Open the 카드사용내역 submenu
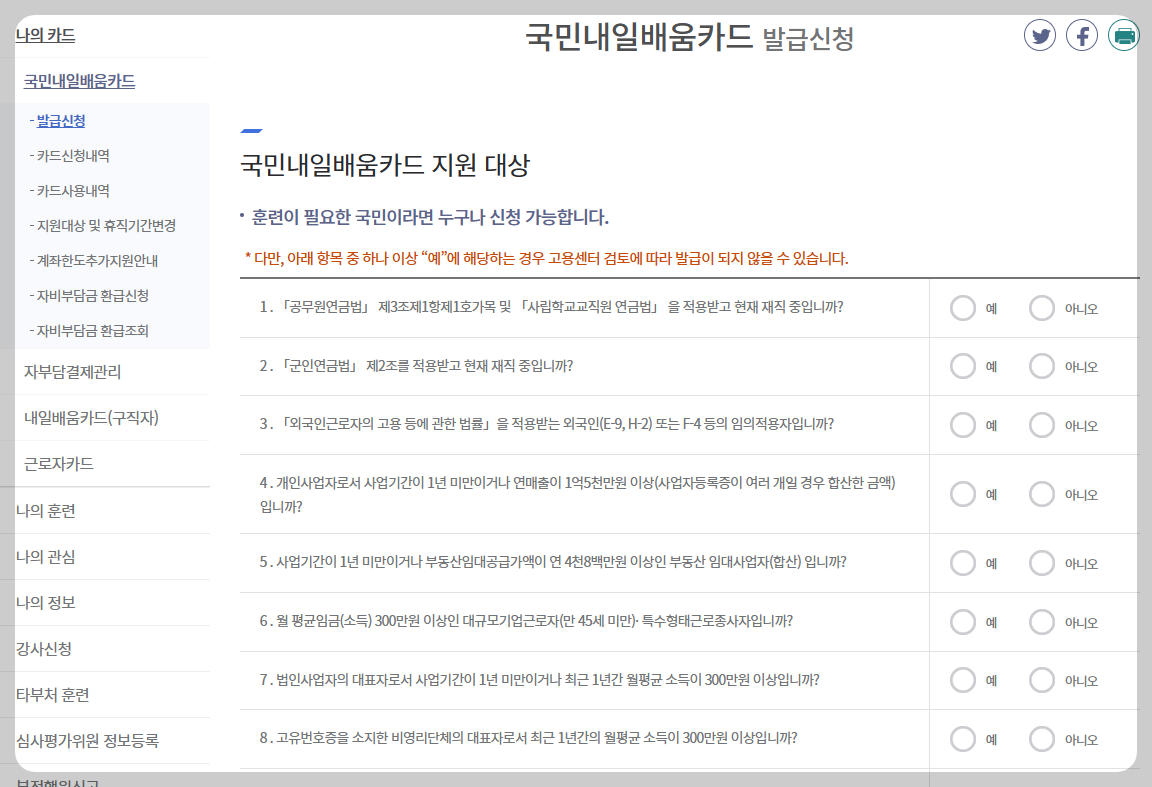 [x=73, y=190]
